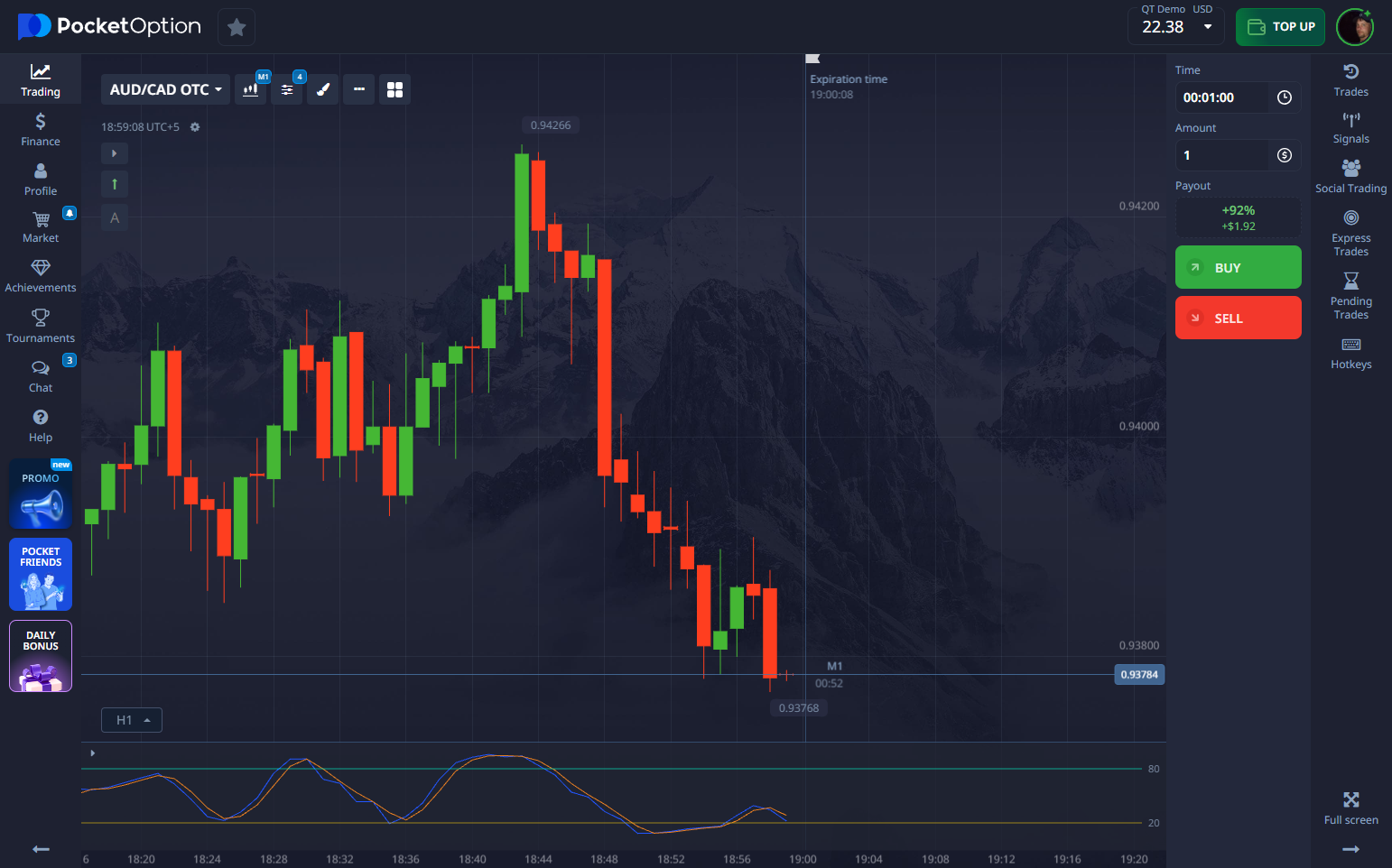Open the H1 timeframe dropdown
Image resolution: width=1392 pixels, height=868 pixels.
tap(132, 720)
